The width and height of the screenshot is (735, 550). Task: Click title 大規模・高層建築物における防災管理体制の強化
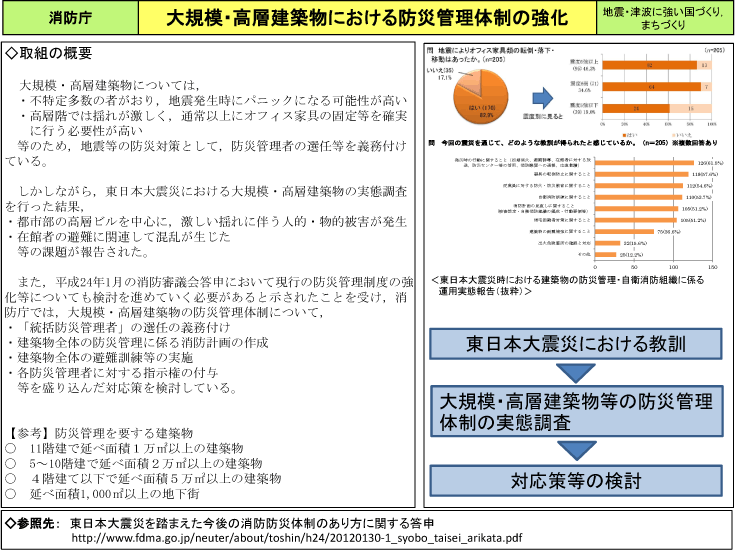pyautogui.click(x=367, y=18)
